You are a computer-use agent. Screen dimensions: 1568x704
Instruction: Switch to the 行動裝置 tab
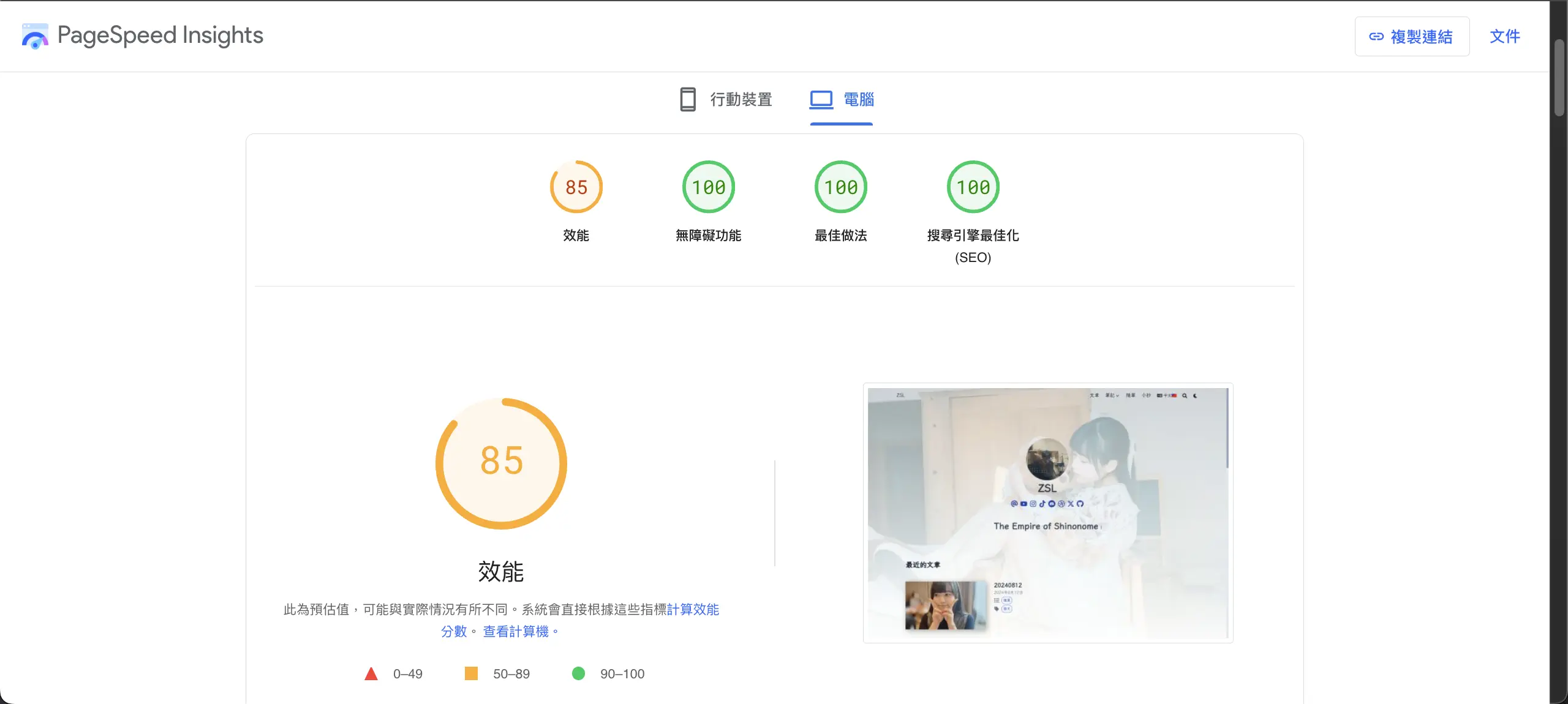[741, 99]
